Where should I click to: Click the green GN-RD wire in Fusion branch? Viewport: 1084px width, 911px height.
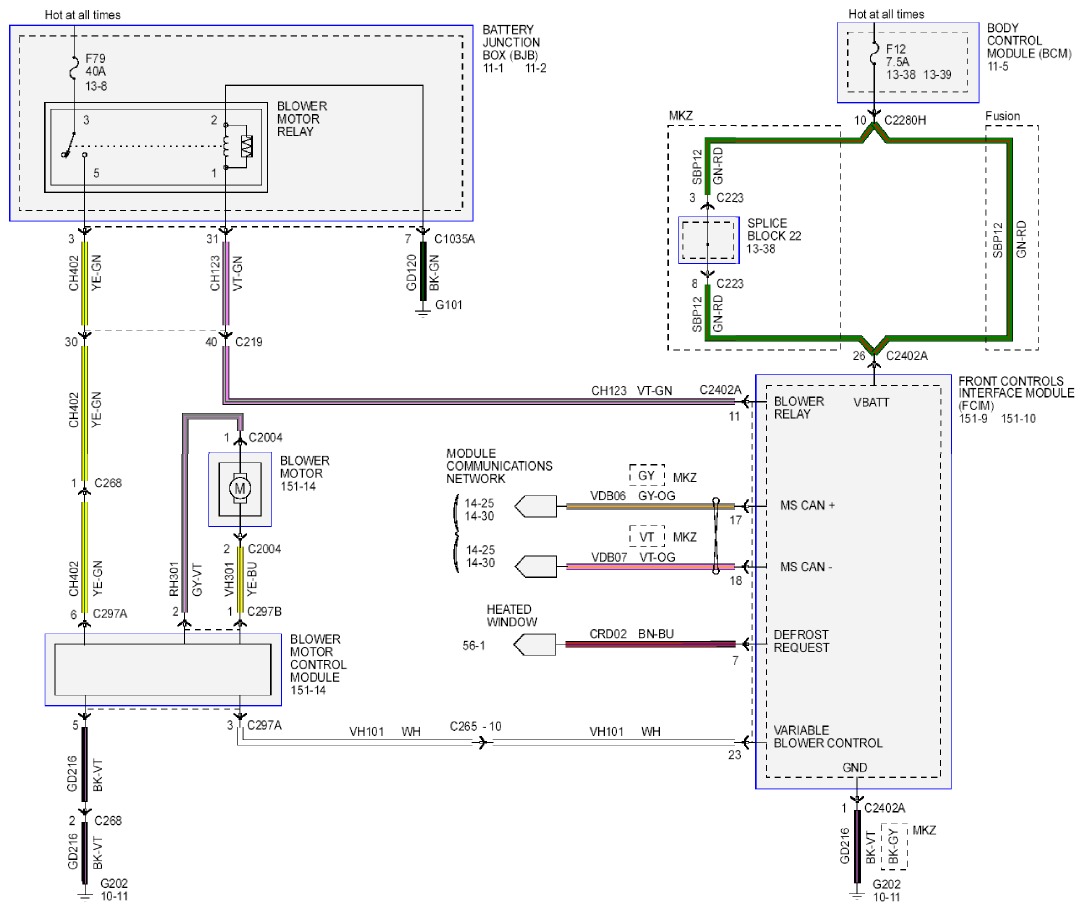coord(1010,239)
